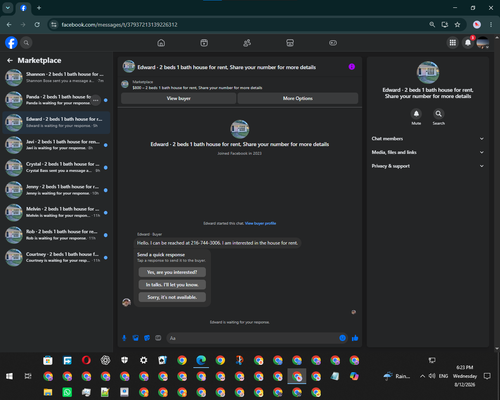Reload the page
The height and width of the screenshot is (400, 500).
pos(37,25)
